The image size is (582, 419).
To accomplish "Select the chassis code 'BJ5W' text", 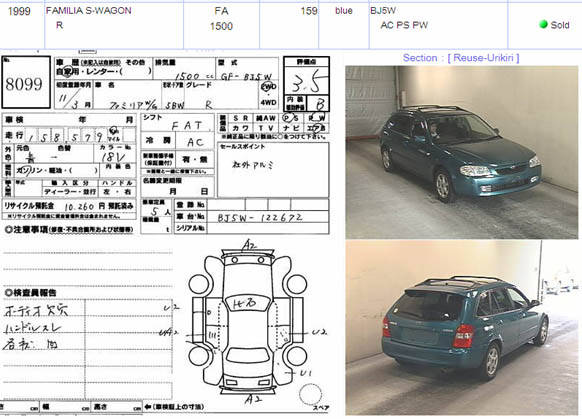I will click(383, 11).
